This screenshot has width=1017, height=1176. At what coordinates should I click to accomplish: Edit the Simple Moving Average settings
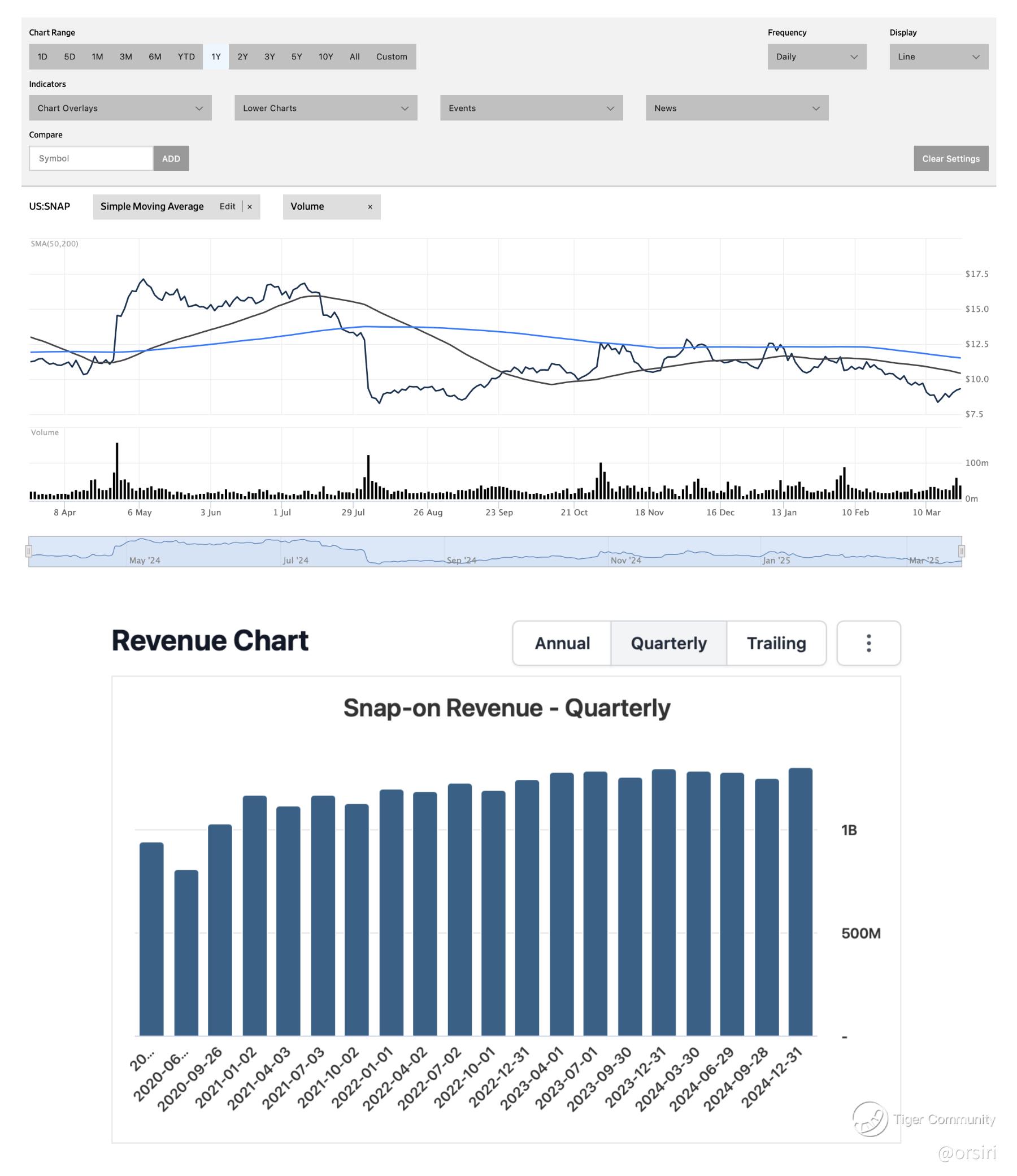pos(228,207)
